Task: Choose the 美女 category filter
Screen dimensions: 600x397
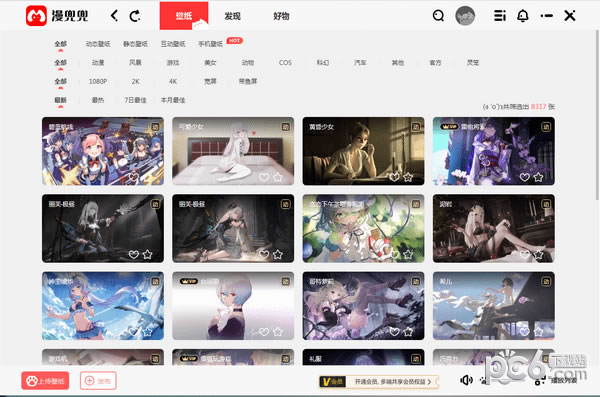Action: pos(210,62)
